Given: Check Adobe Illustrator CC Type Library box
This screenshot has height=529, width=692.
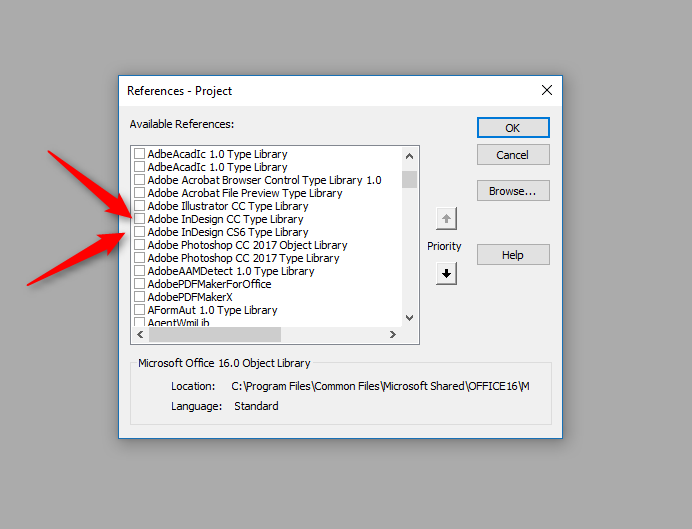Looking at the screenshot, I should (x=139, y=206).
